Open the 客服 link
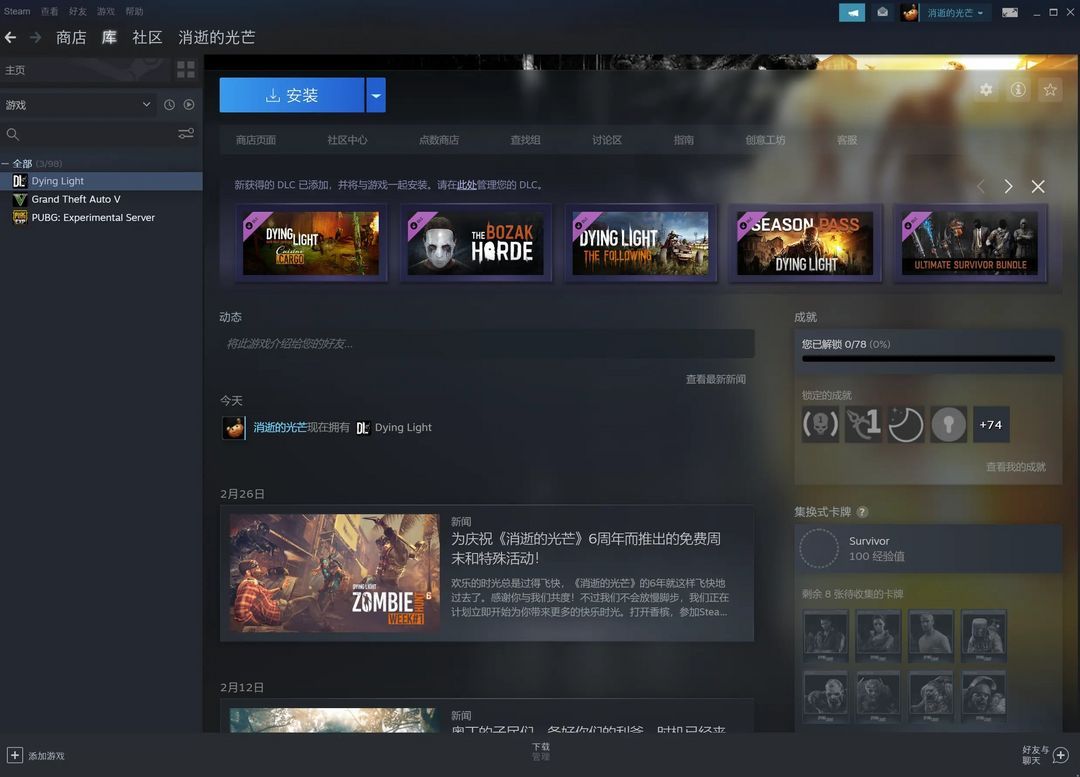1080x777 pixels. tap(847, 140)
